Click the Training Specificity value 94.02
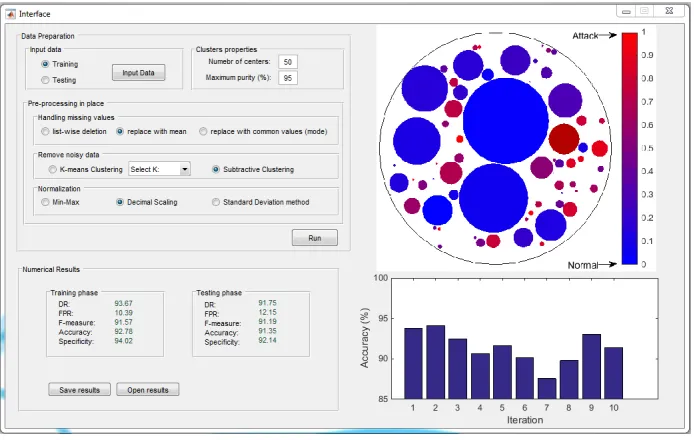The width and height of the screenshot is (694, 440). pyautogui.click(x=123, y=340)
